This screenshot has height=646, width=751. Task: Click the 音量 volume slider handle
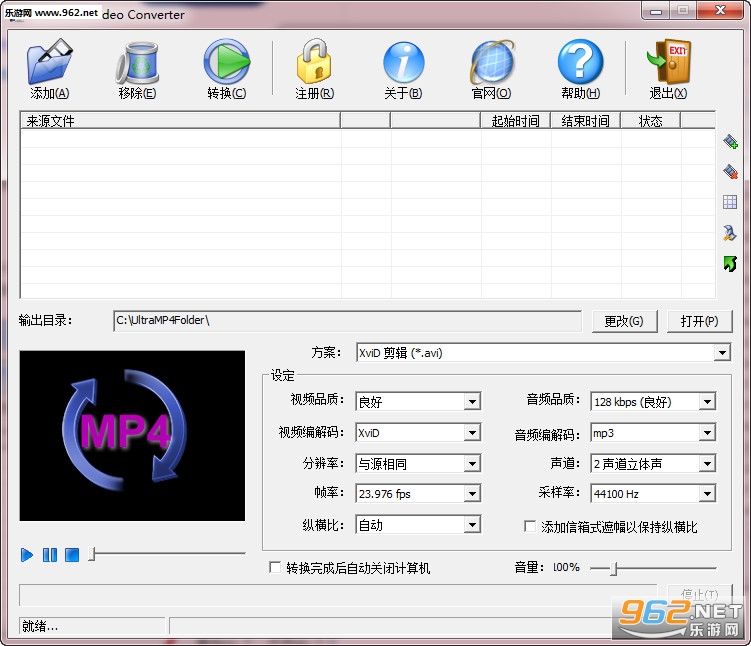tap(614, 568)
